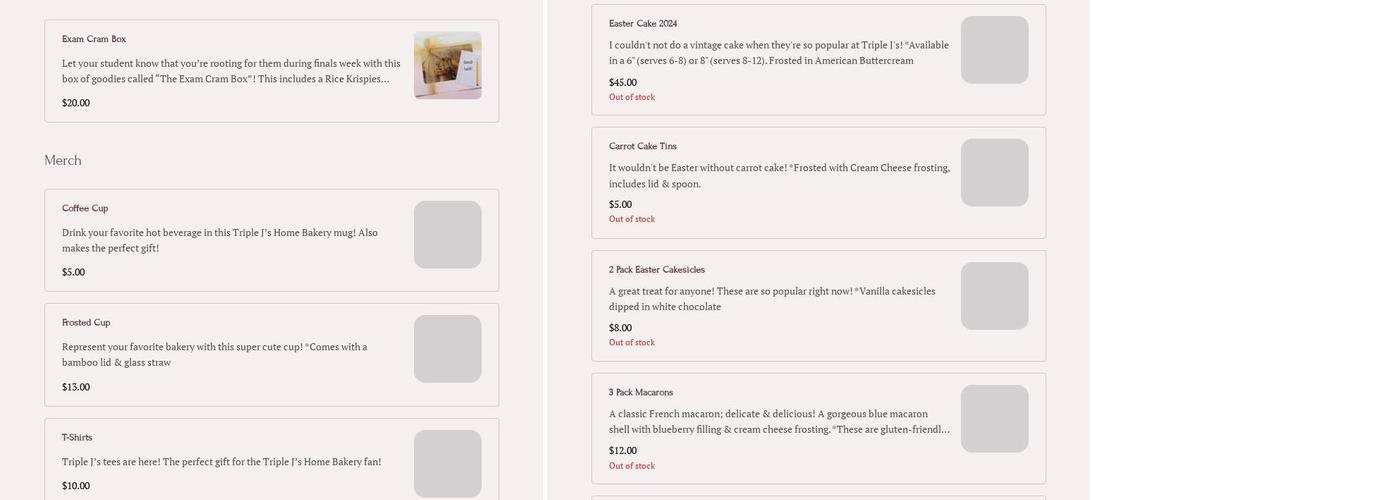This screenshot has width=1400, height=500.
Task: Open the Exam Cram Box title
Action: (x=94, y=39)
